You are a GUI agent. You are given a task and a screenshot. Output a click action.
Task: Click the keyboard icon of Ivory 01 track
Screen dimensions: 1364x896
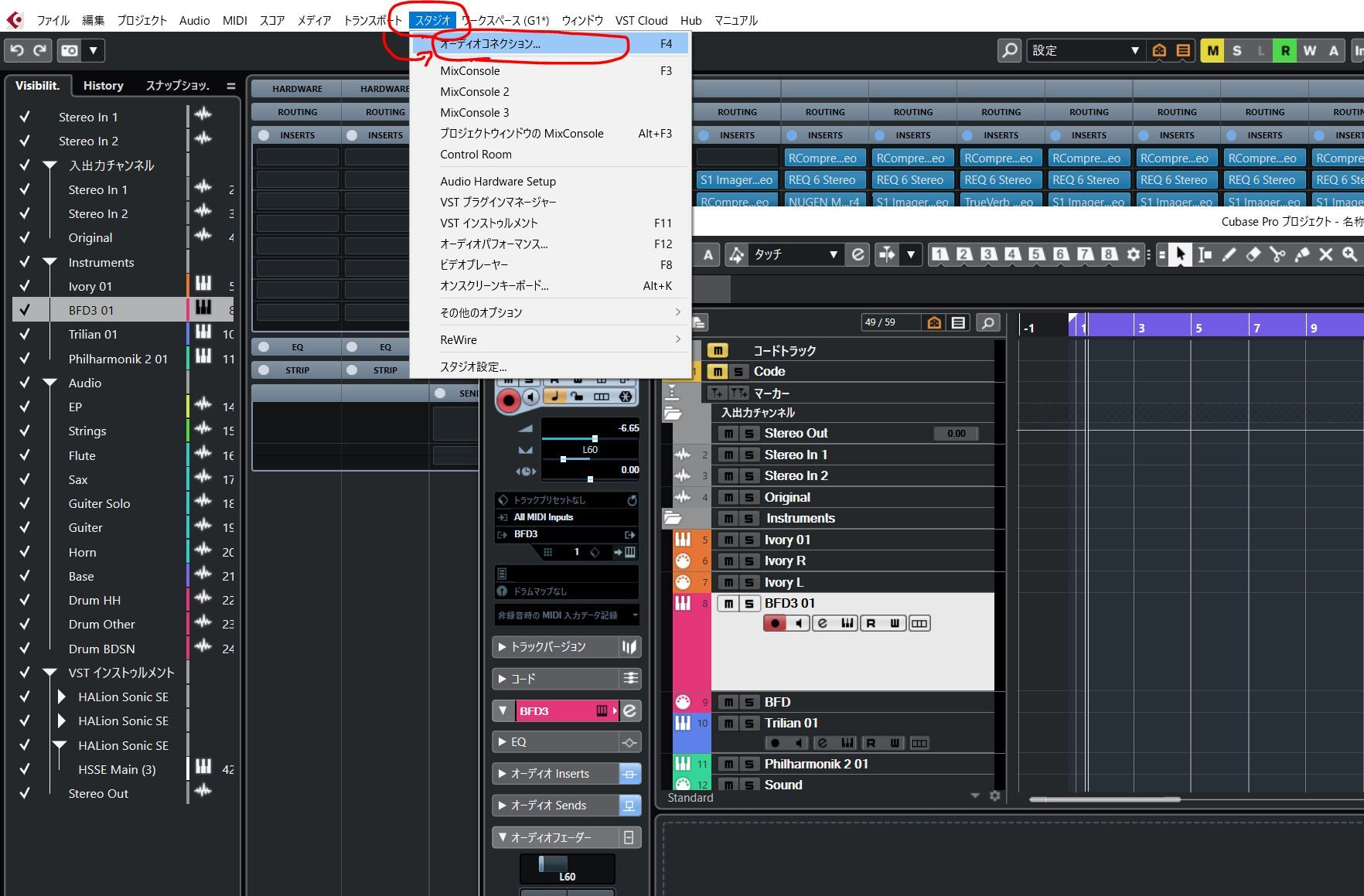tap(683, 540)
